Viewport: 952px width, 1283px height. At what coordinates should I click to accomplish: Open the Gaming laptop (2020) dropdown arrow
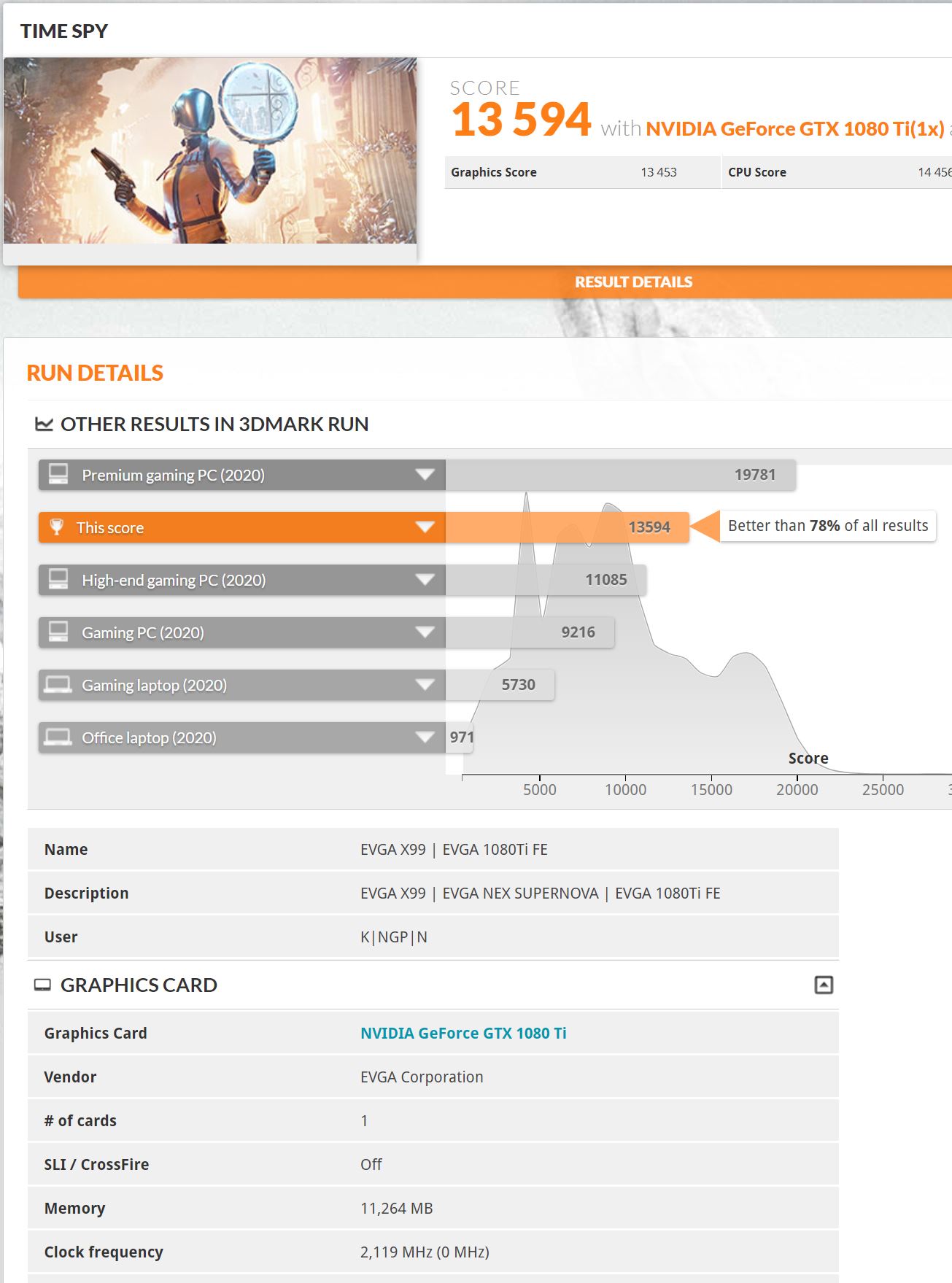(x=425, y=685)
